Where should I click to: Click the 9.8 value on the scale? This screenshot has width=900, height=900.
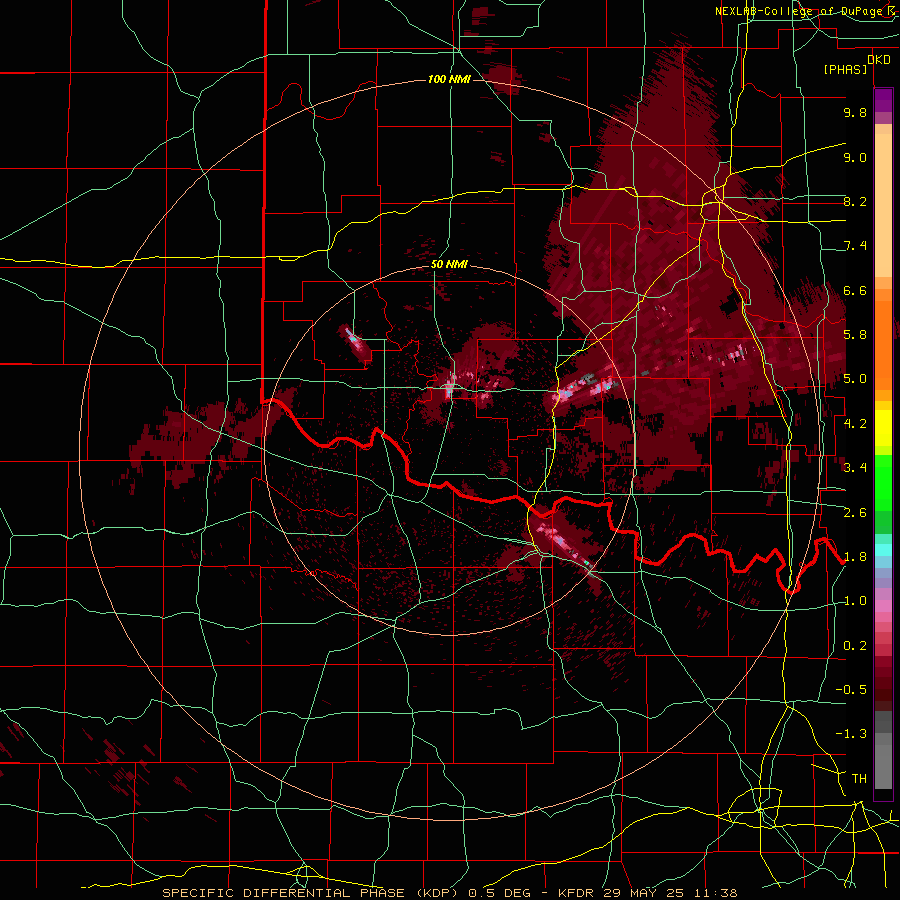point(855,112)
